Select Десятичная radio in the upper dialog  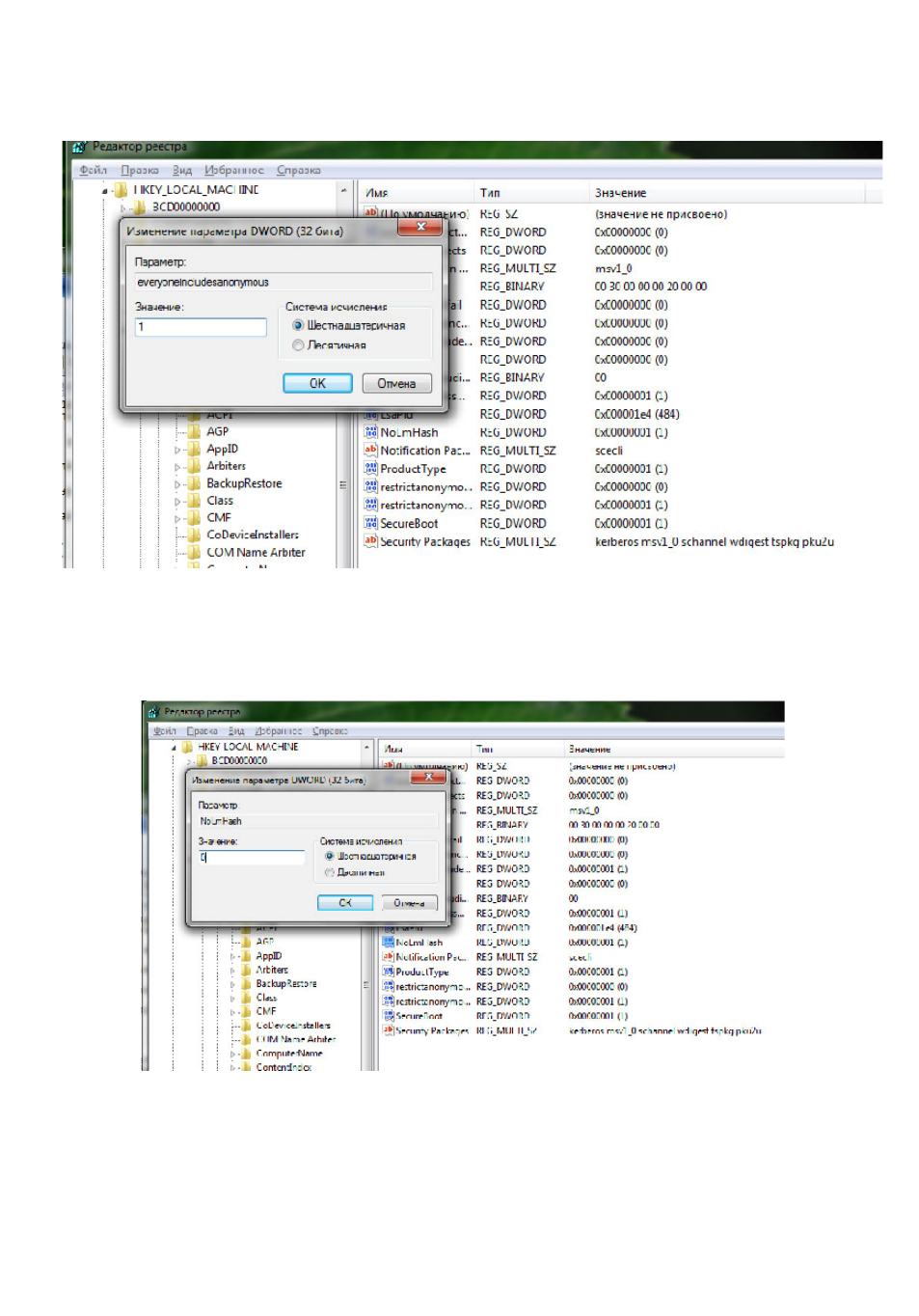point(298,344)
